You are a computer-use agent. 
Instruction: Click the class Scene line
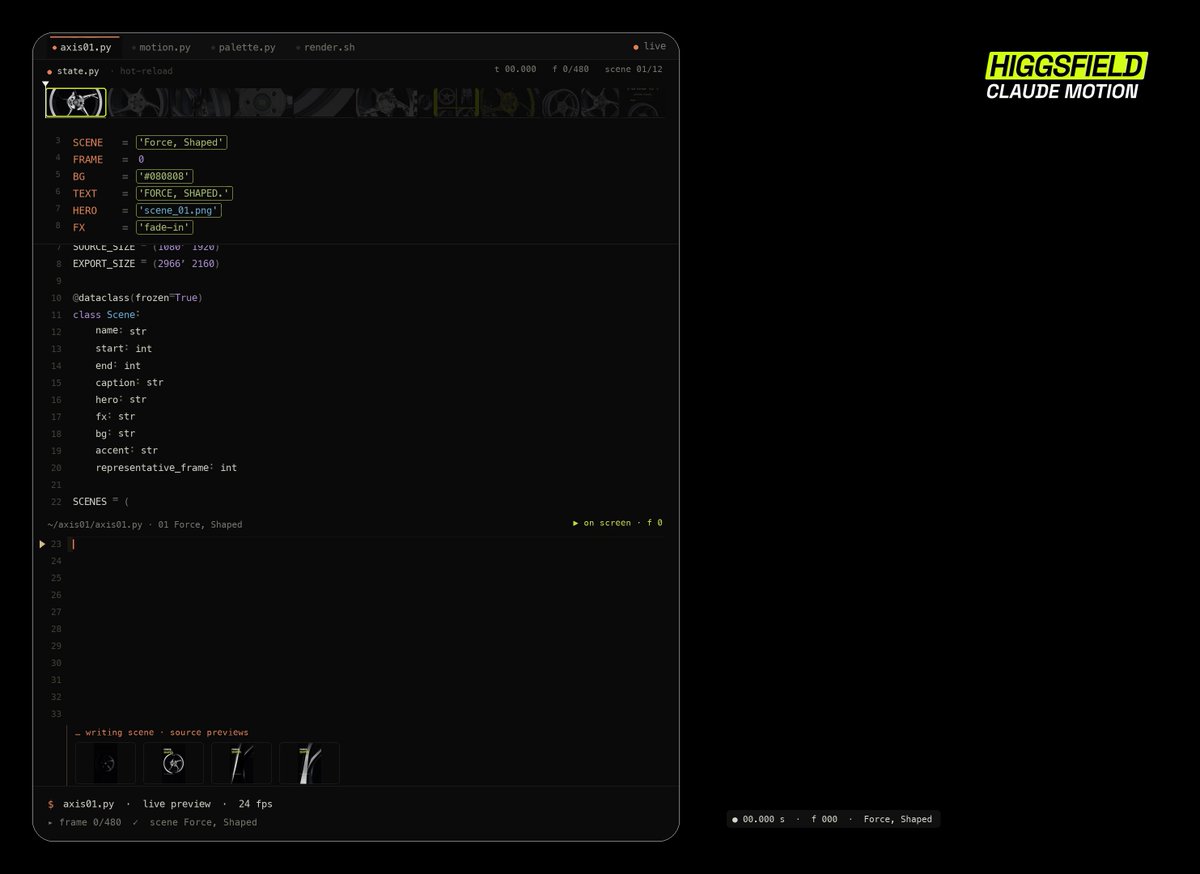[x=107, y=315]
